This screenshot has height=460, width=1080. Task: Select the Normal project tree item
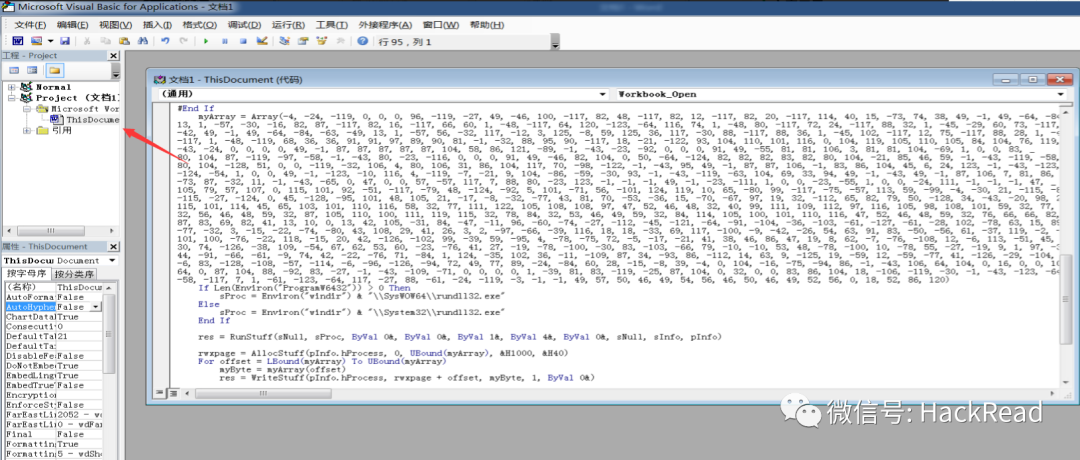tap(45, 87)
